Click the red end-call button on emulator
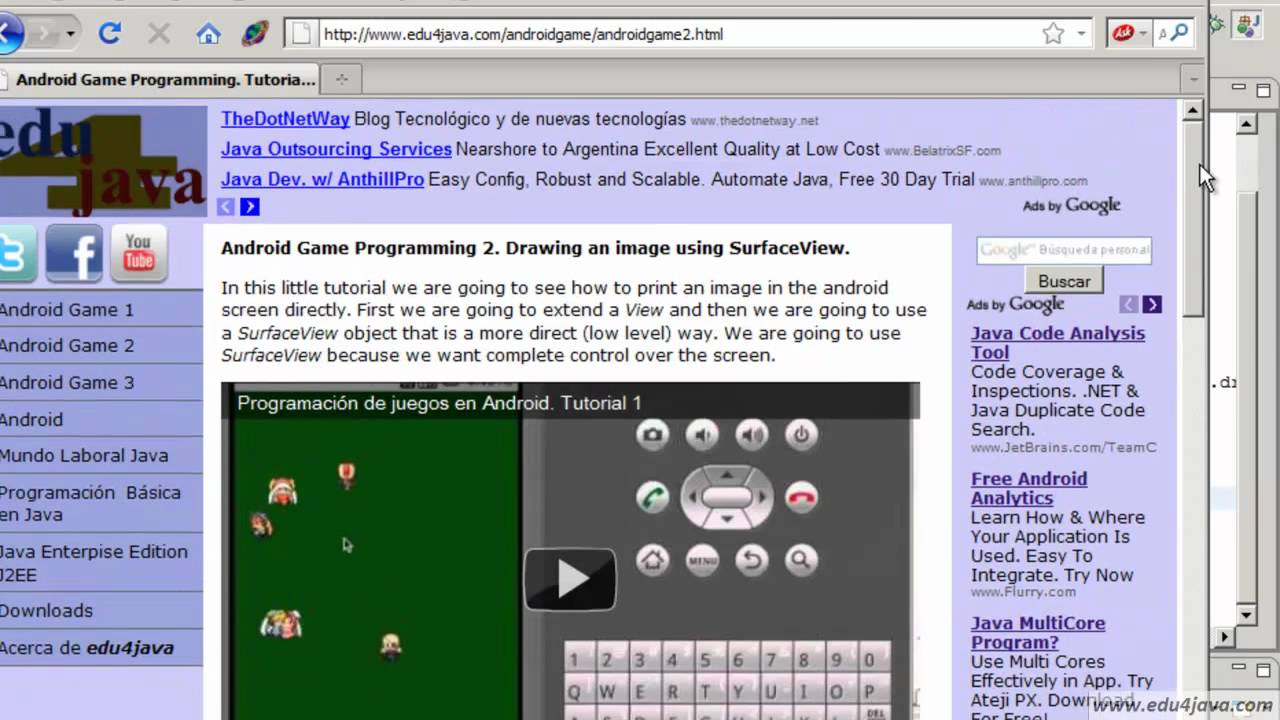 pyautogui.click(x=801, y=497)
